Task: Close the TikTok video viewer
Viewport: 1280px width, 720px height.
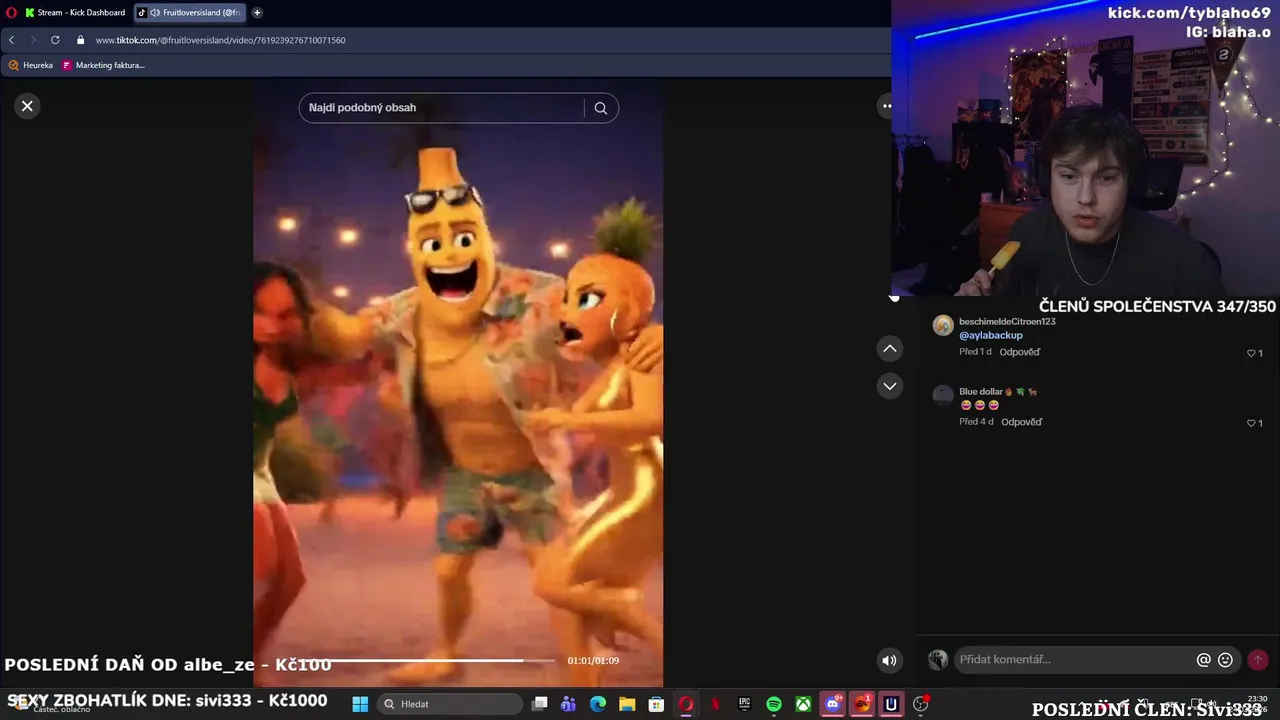Action: [27, 106]
